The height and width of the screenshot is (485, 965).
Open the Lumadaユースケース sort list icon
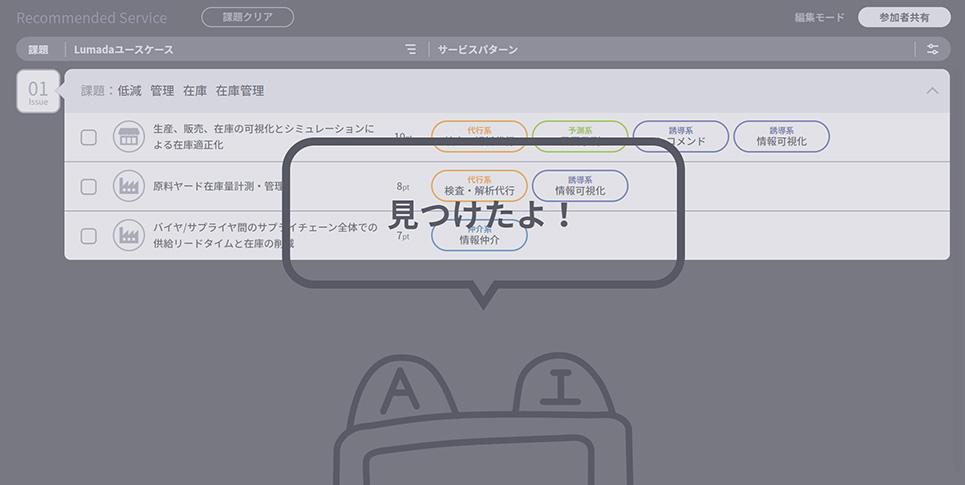(x=410, y=49)
